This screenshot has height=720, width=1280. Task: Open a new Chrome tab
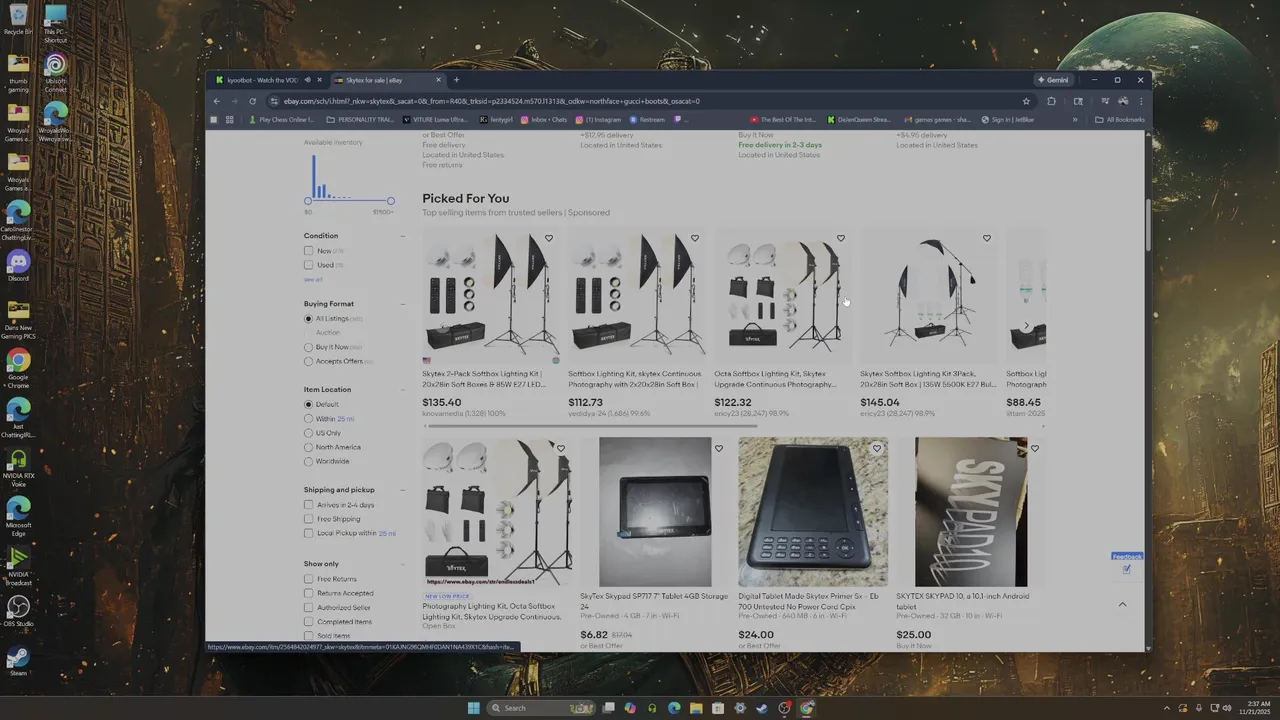(x=456, y=80)
